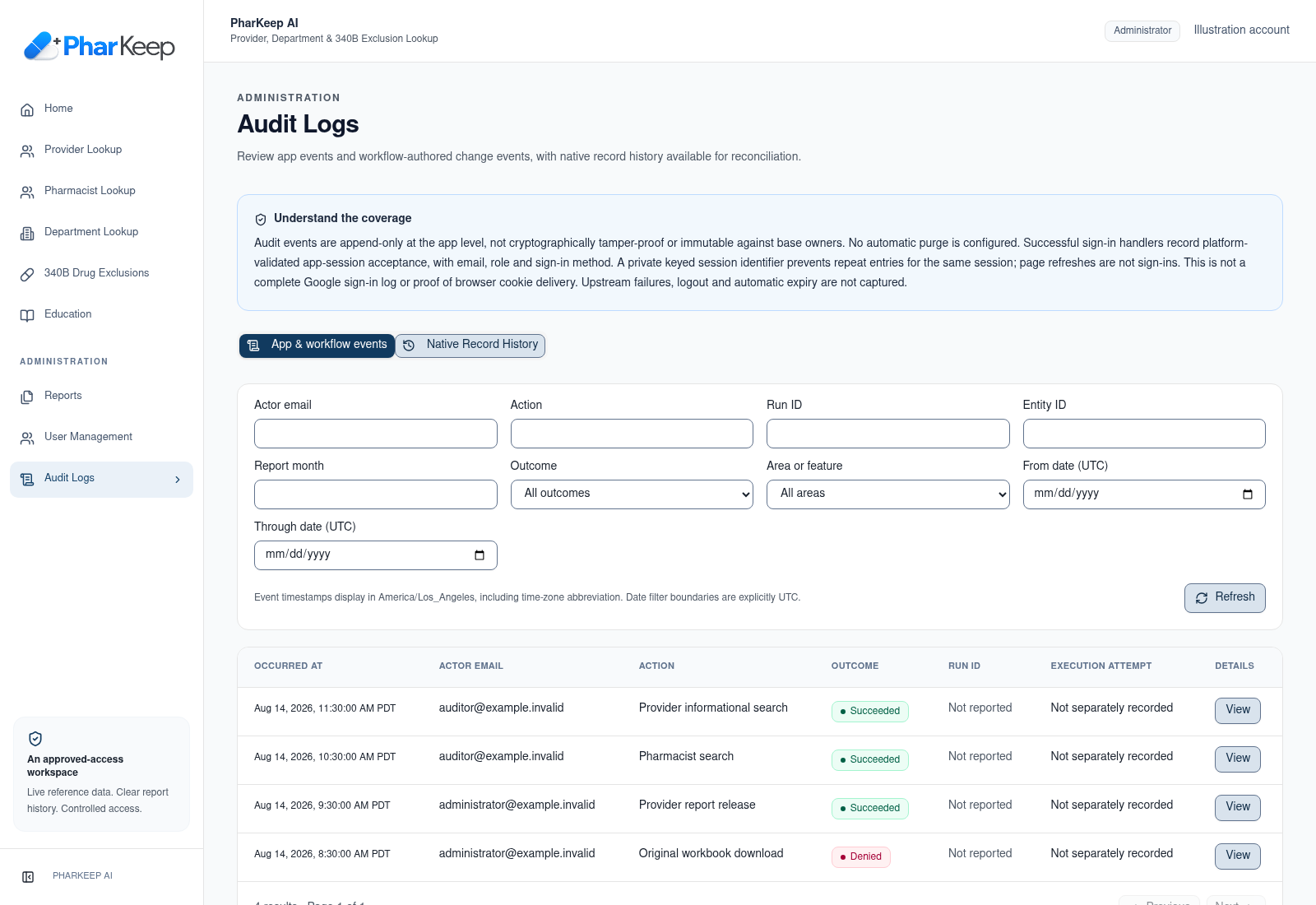Click the Provider Lookup people icon
Screen dimensions: 1316x905
(x=27, y=151)
